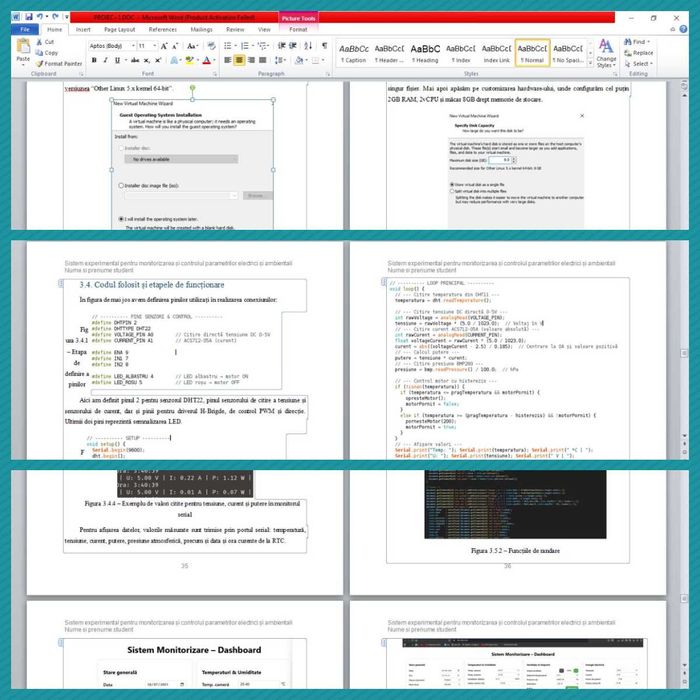Switch to the Review tab
The width and height of the screenshot is (700, 700).
click(235, 29)
